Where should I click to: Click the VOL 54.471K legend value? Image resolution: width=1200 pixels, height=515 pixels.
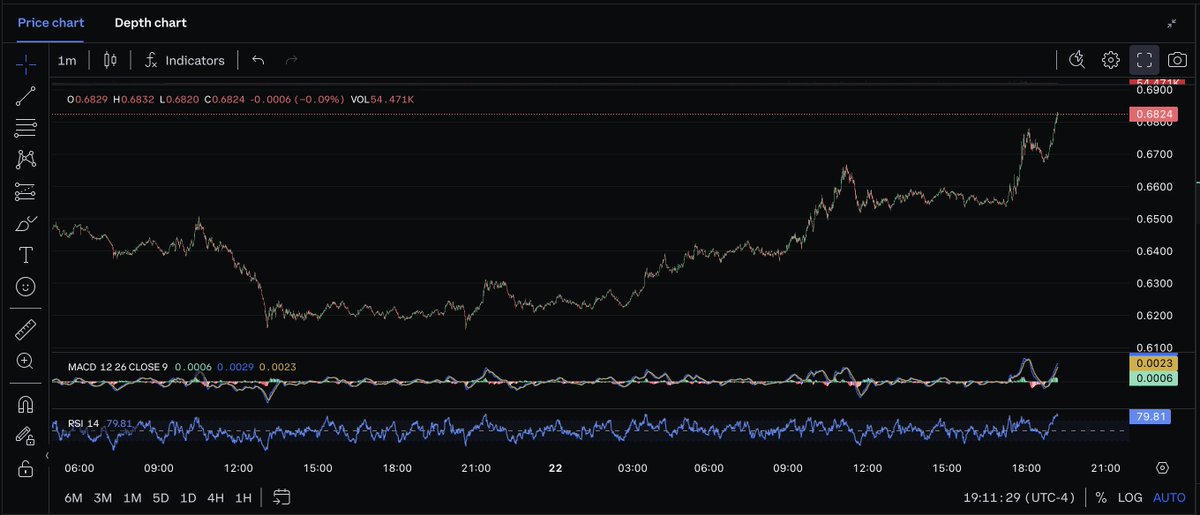pos(382,100)
